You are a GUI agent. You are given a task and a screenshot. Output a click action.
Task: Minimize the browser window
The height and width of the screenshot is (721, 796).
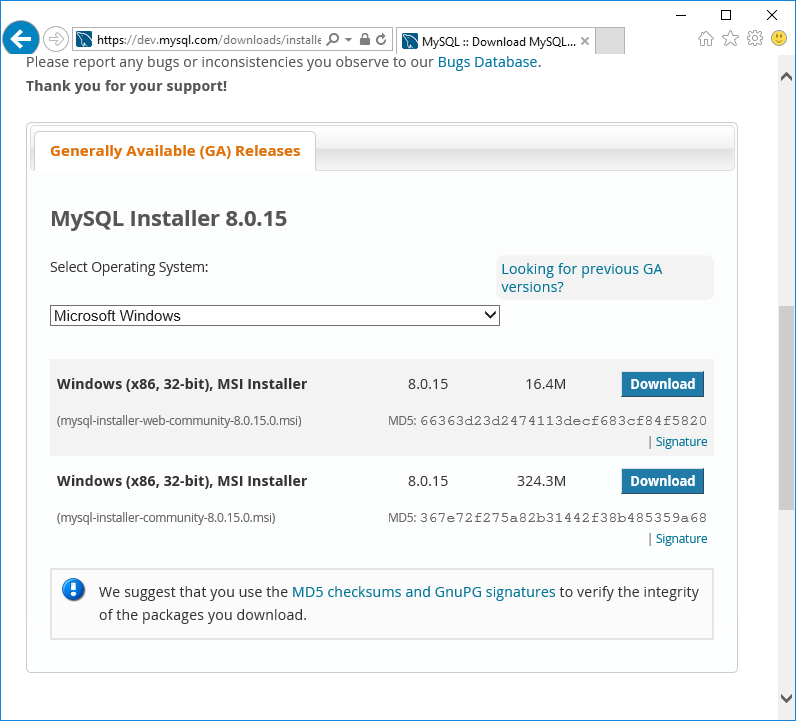(x=681, y=15)
